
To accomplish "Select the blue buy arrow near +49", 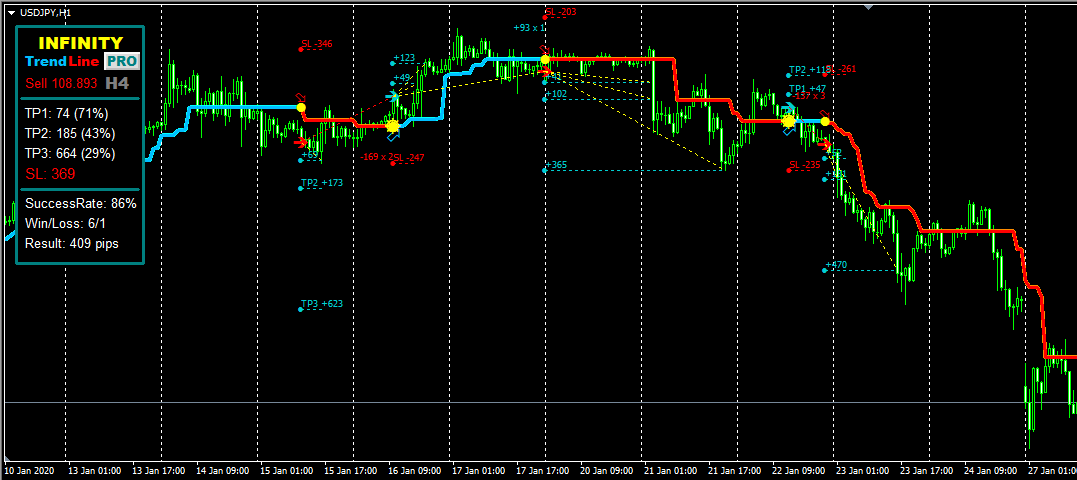I will point(392,96).
